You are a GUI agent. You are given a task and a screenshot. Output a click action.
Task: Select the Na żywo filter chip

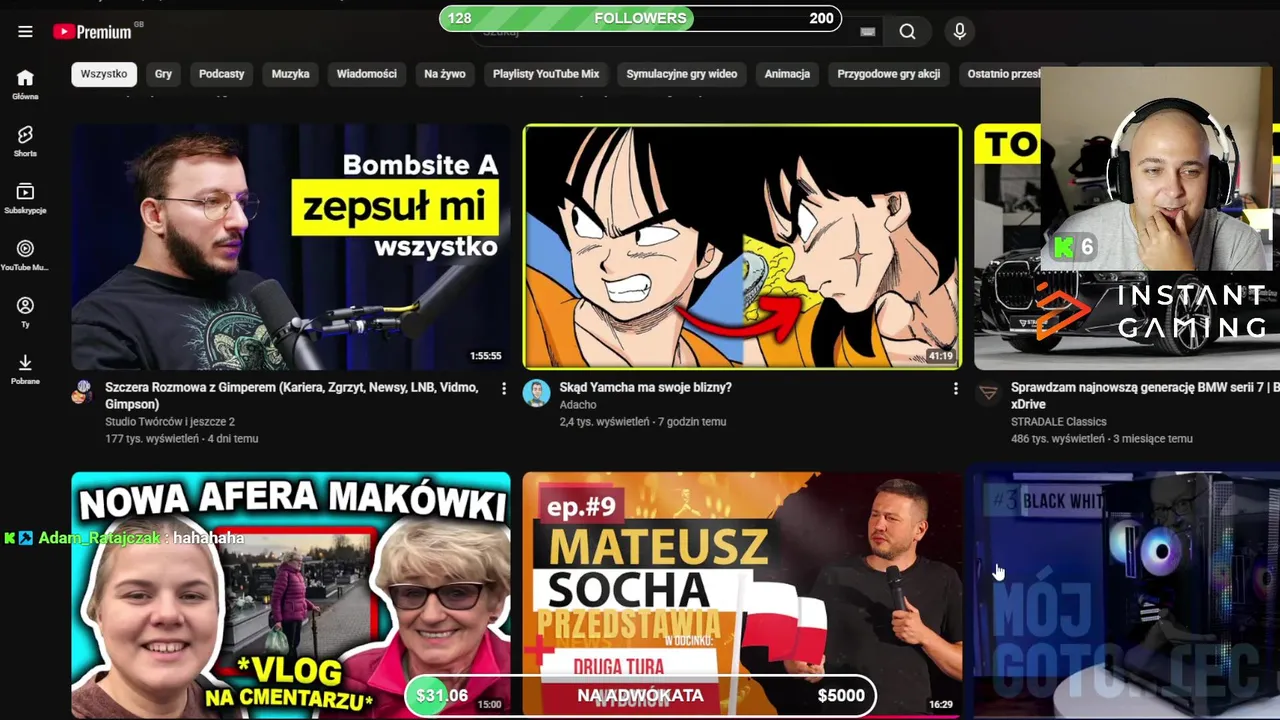click(x=445, y=74)
